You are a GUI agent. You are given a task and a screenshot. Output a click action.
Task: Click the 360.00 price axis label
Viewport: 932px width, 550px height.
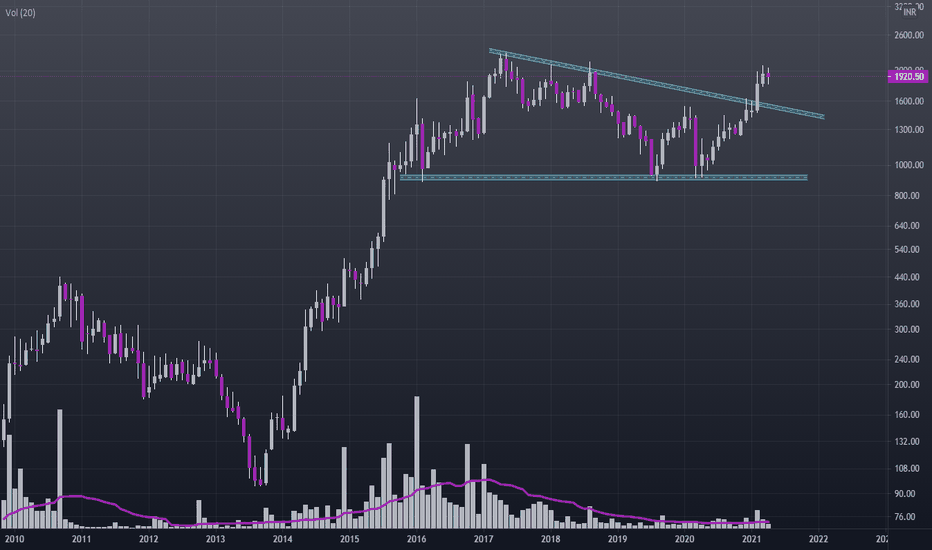[907, 304]
